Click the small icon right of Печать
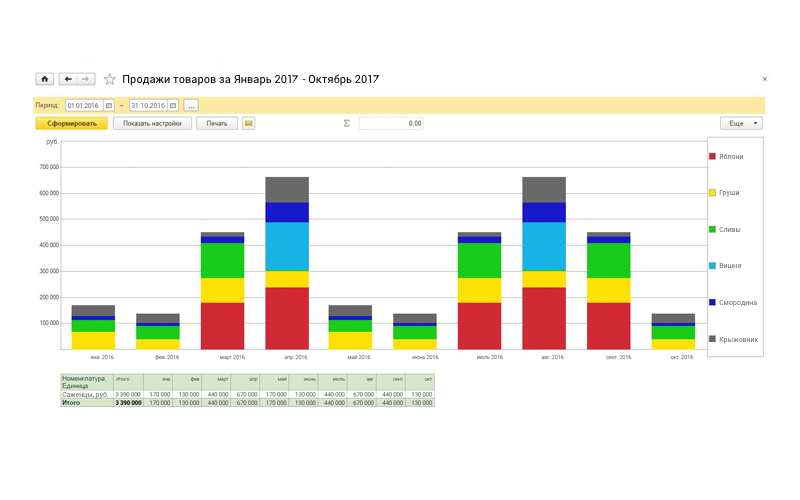 pos(248,124)
